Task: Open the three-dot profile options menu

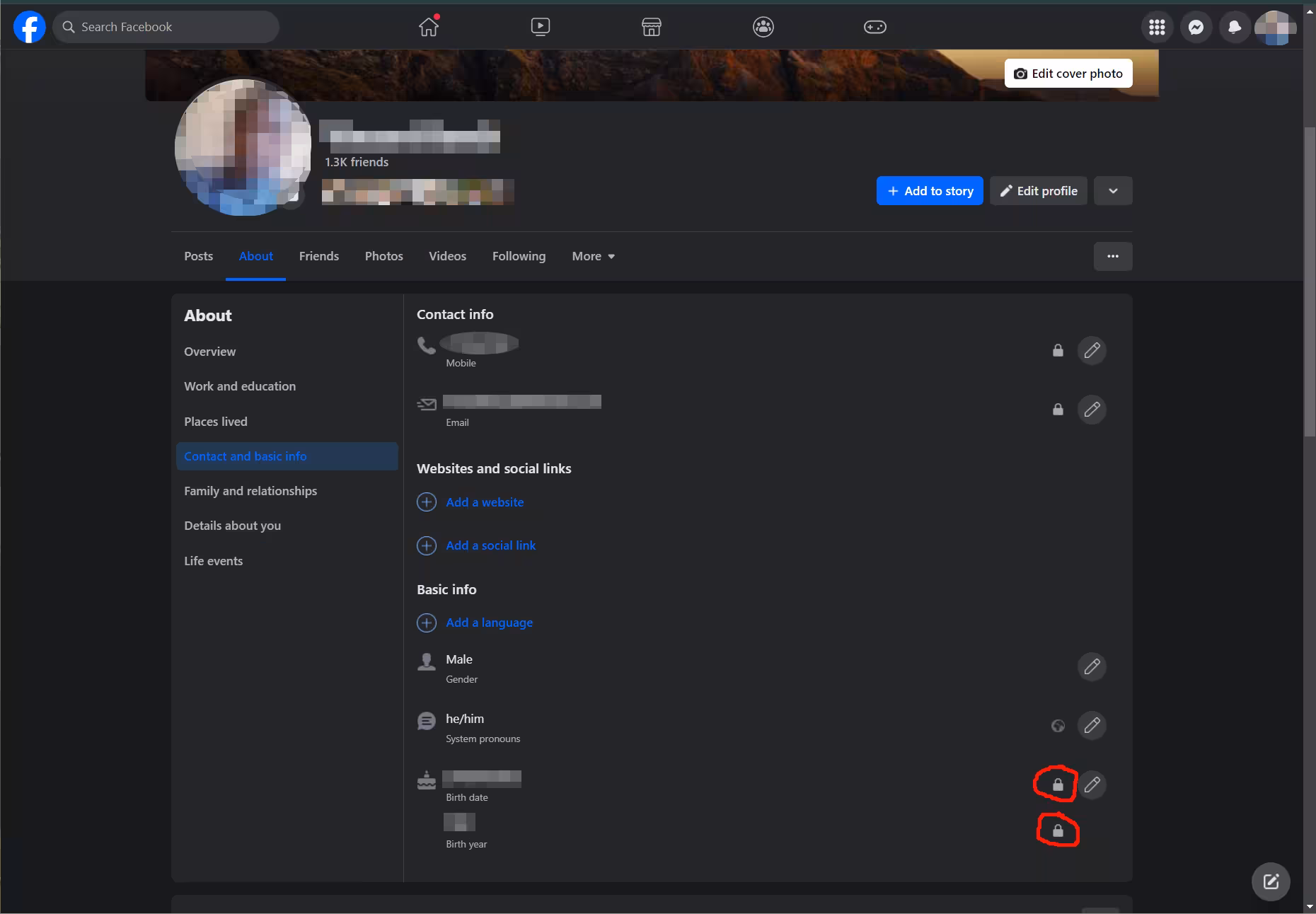Action: [x=1113, y=256]
